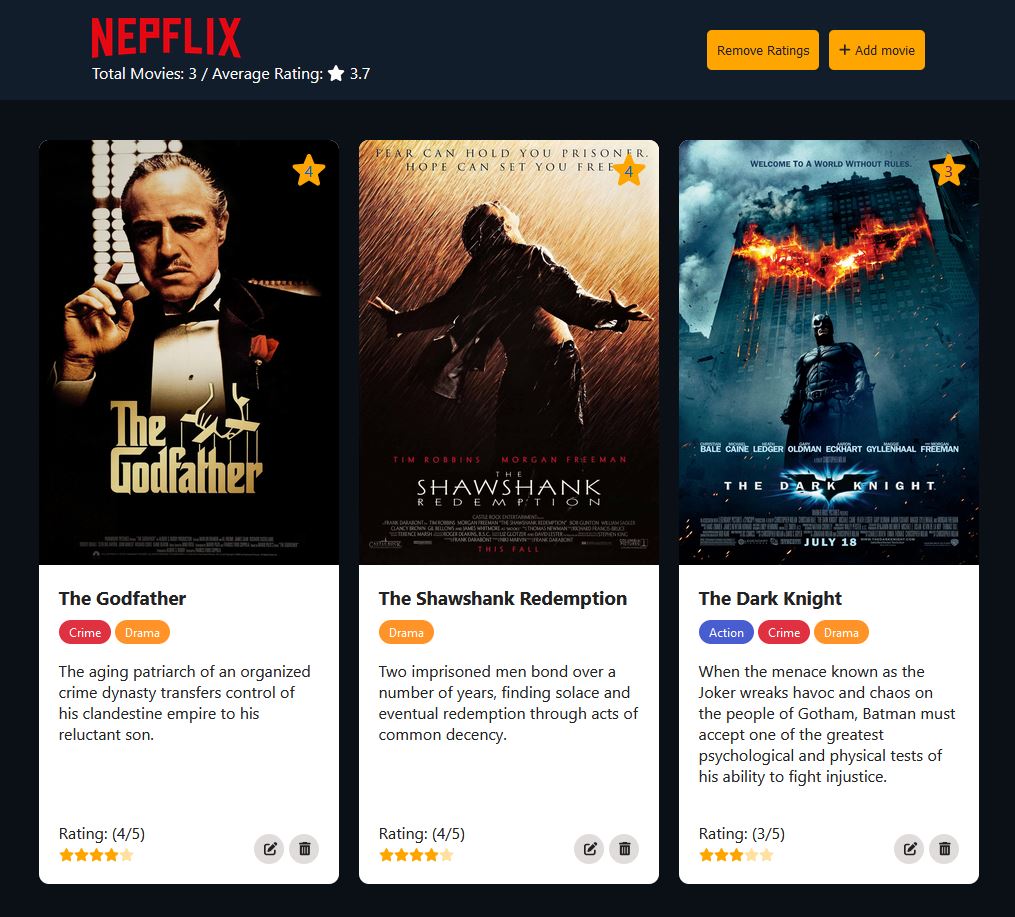The height and width of the screenshot is (917, 1015).
Task: Click the NEPFLIX logo
Action: click(x=166, y=38)
